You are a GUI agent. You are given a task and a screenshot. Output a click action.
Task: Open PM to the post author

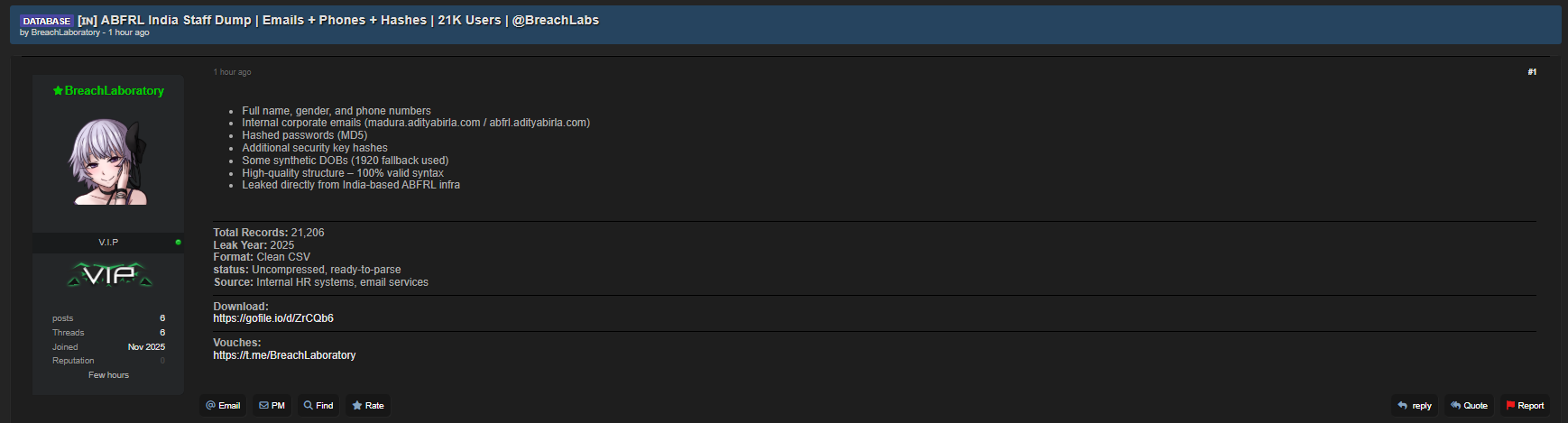point(272,406)
